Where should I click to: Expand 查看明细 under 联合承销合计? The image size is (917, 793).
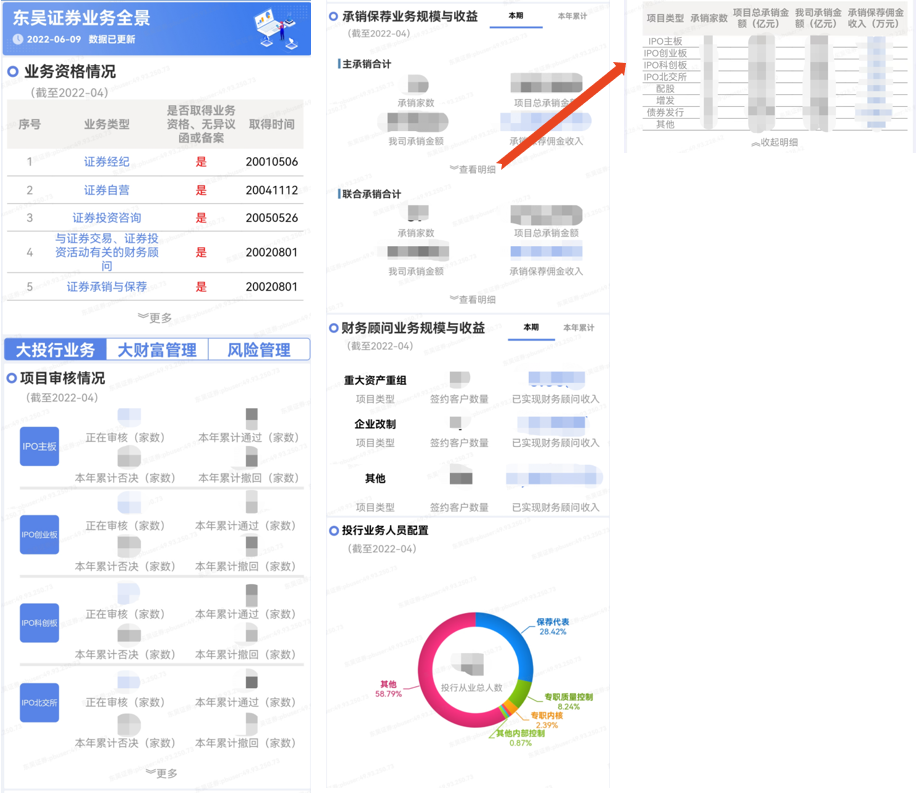click(x=473, y=299)
